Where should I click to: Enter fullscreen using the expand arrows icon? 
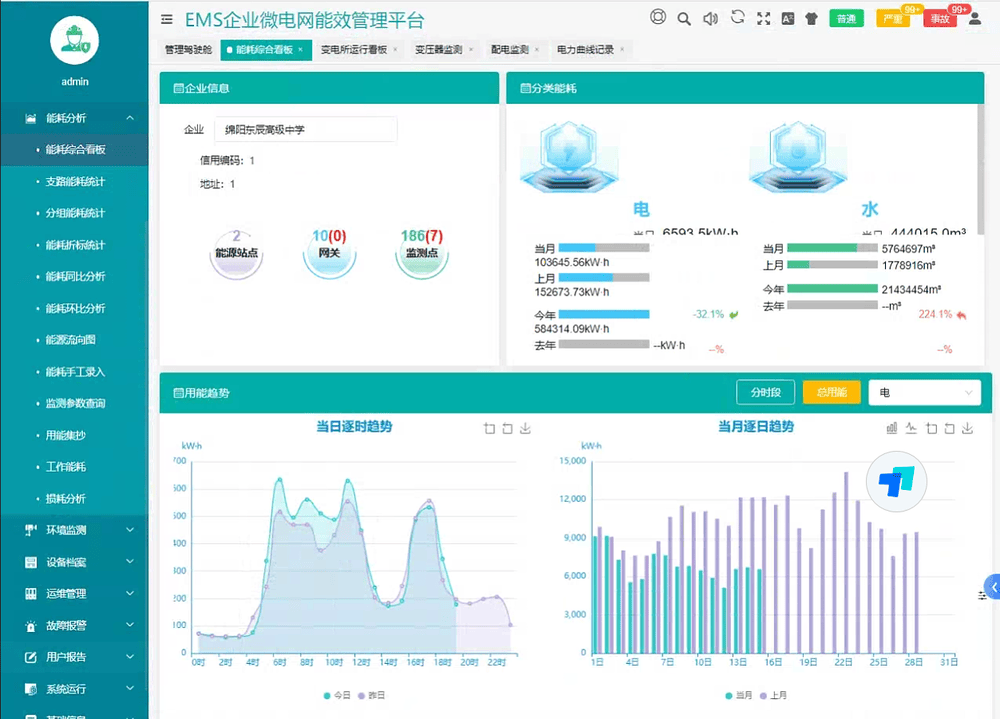pos(764,18)
